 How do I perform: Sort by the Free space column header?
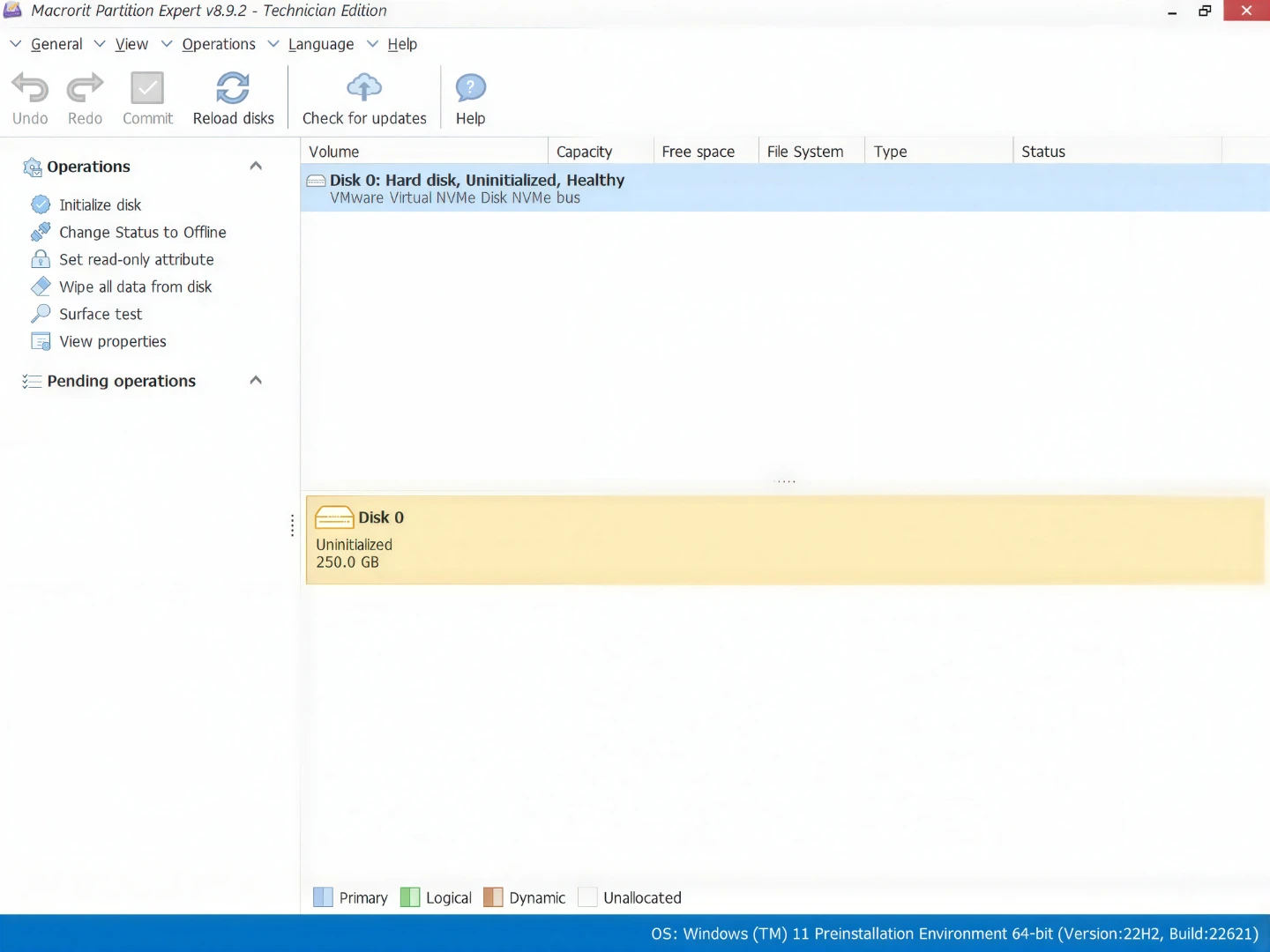pyautogui.click(x=706, y=152)
